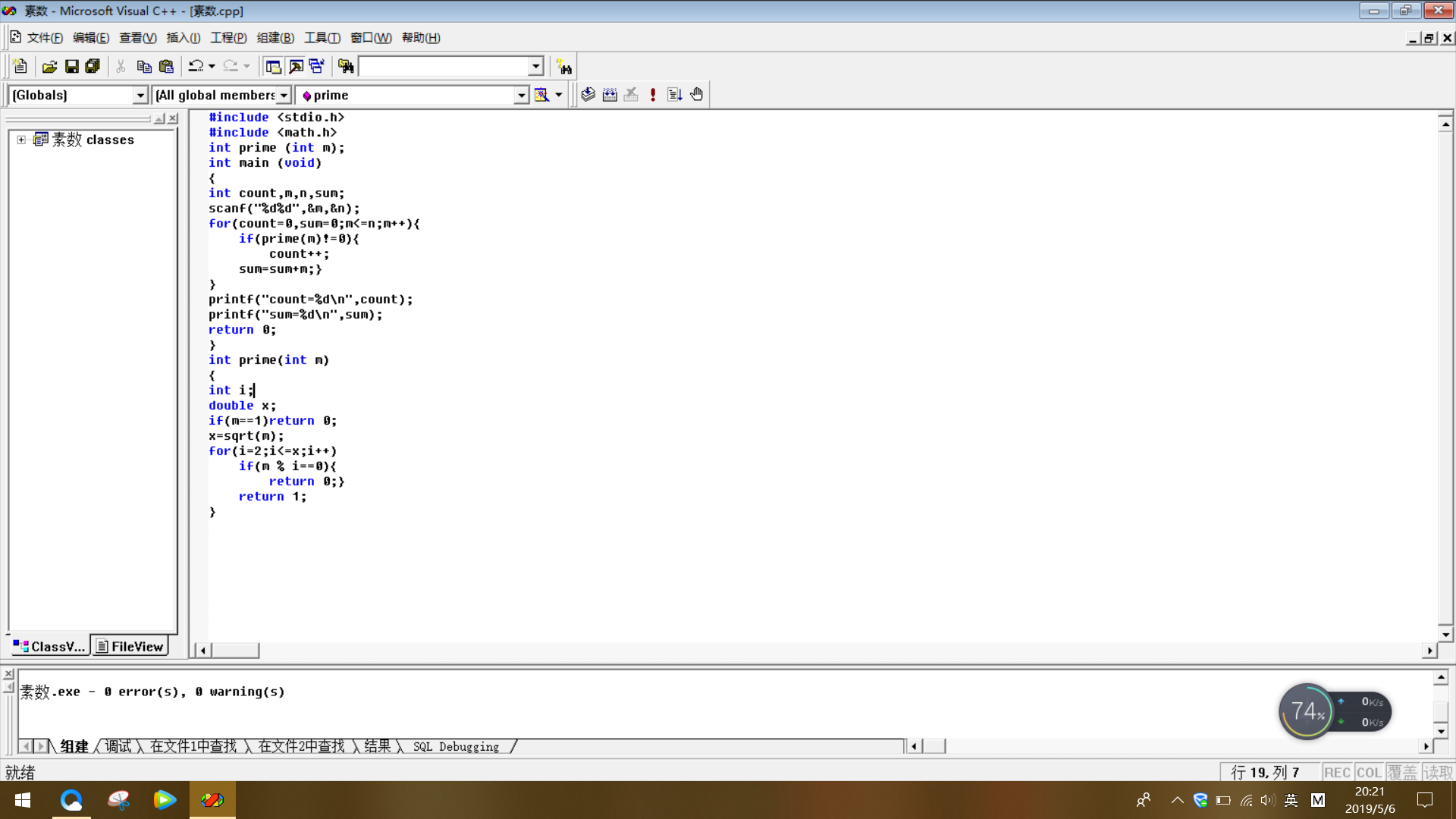
Task: Toggle the Workspace window icon
Action: tap(273, 67)
